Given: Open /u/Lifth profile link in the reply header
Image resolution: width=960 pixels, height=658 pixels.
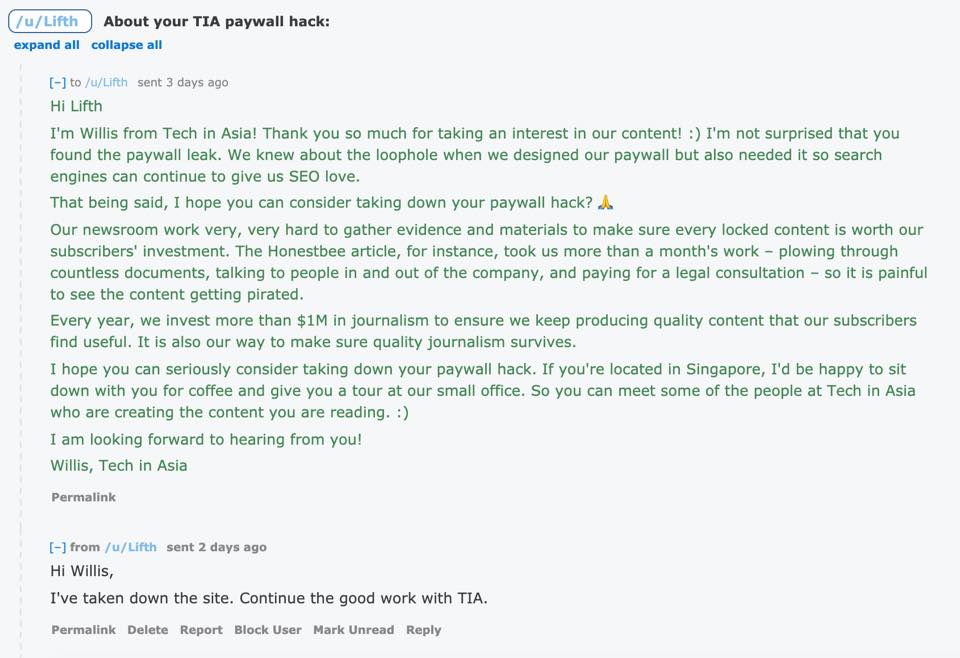Looking at the screenshot, I should click(x=131, y=547).
